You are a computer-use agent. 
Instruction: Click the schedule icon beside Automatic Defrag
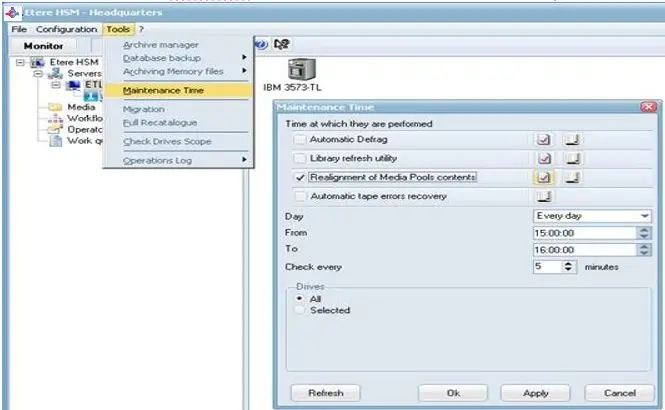pyautogui.click(x=545, y=139)
